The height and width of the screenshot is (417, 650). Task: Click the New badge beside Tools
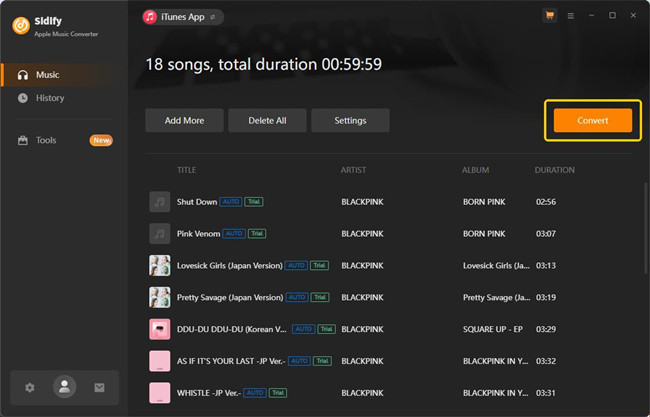point(101,140)
